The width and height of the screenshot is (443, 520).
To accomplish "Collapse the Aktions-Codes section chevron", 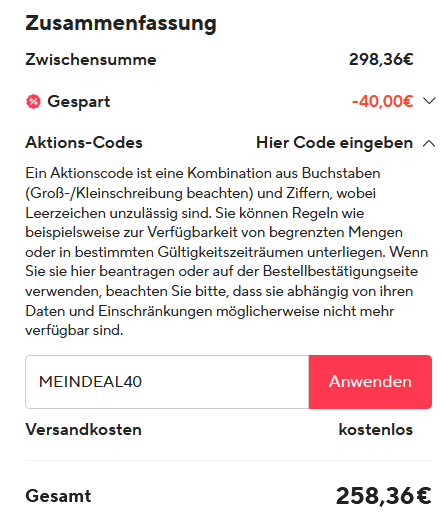I will 429,143.
